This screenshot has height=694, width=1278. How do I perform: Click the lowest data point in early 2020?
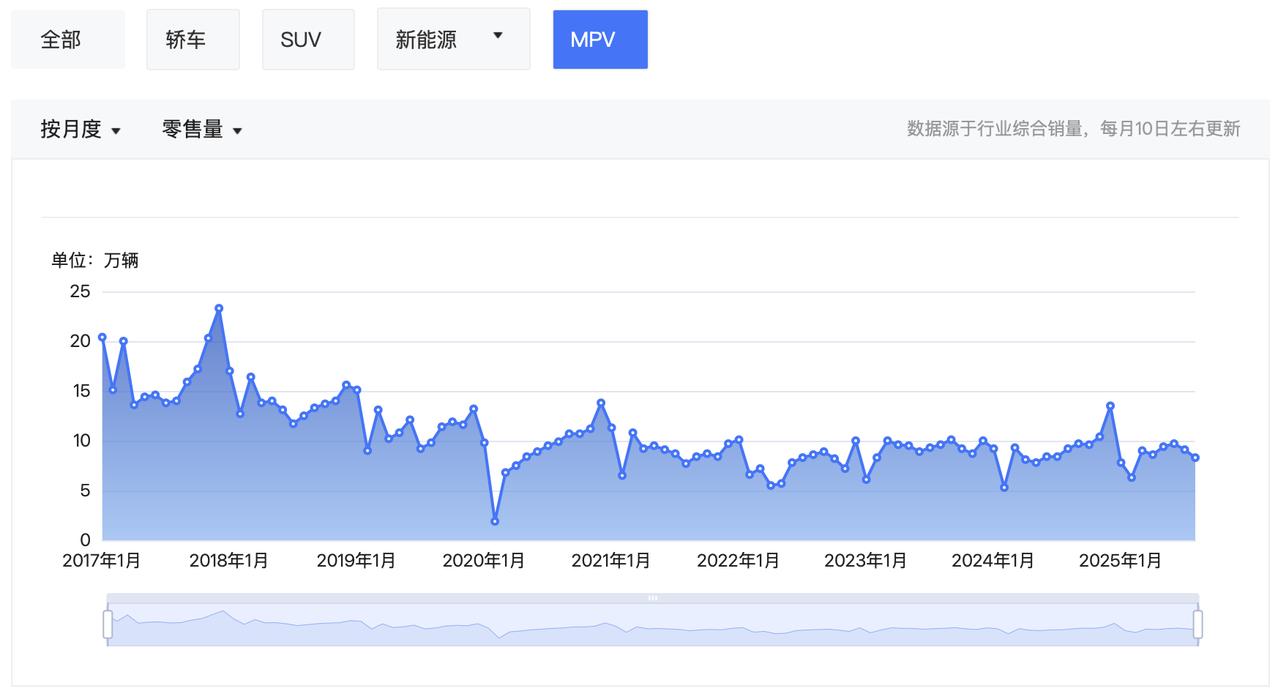(x=495, y=521)
